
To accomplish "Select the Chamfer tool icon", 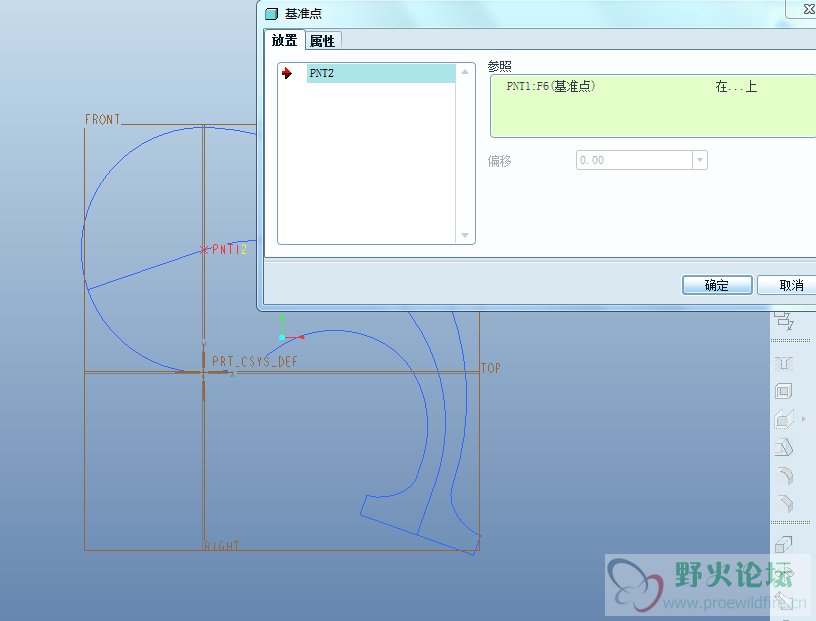I will point(784,503).
